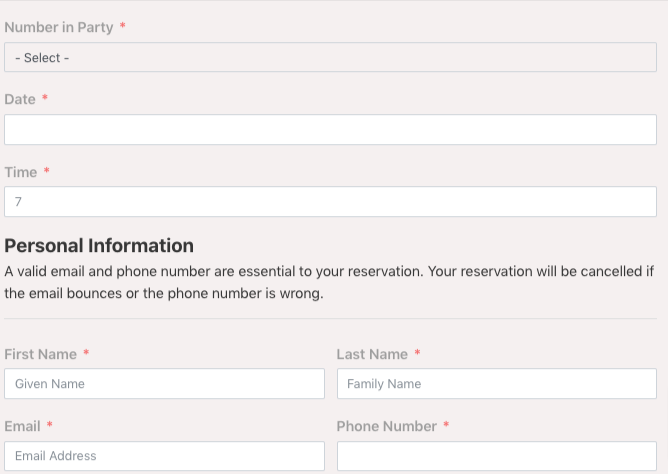
Task: Focus the Email Address input field
Action: [164, 456]
